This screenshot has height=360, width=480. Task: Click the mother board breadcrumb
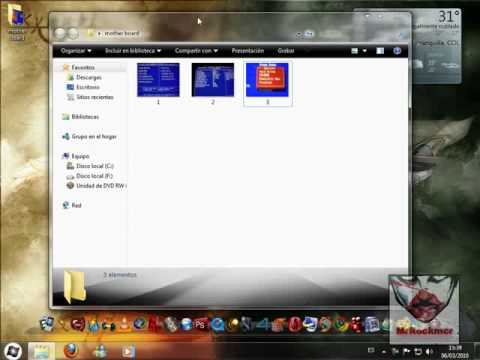(x=122, y=33)
